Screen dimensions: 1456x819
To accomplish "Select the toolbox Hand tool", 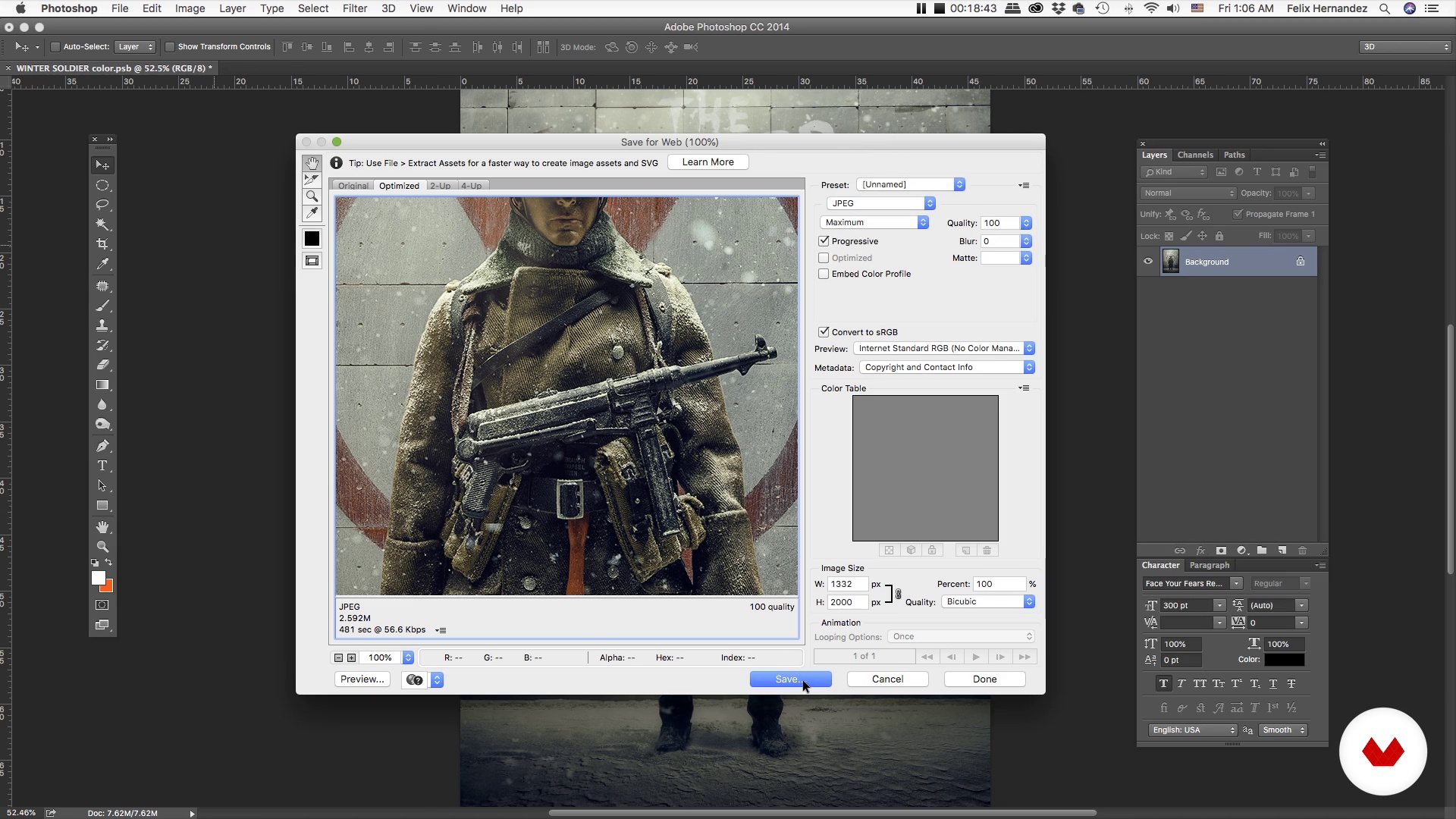I will coord(102,527).
